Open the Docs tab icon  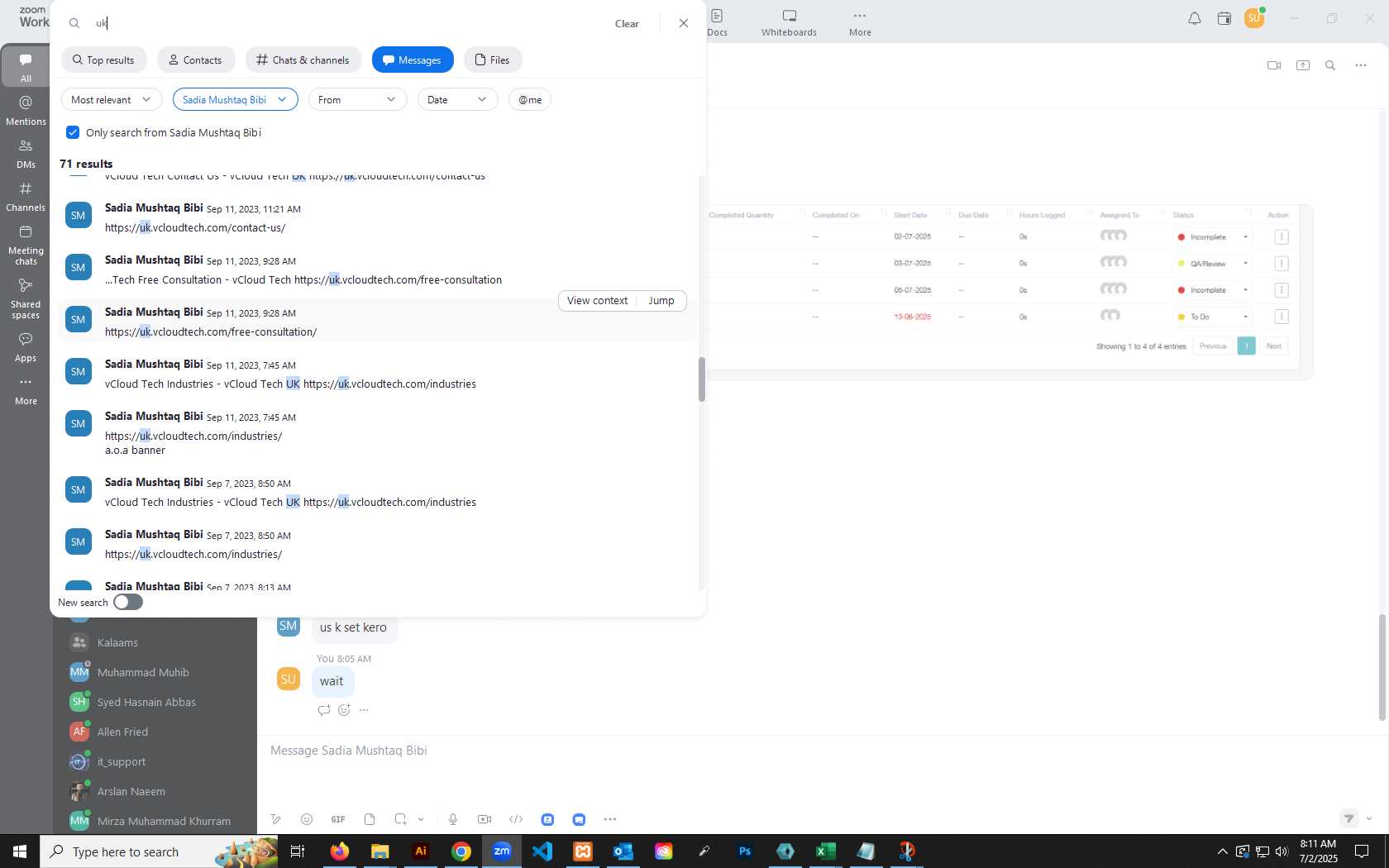[717, 22]
